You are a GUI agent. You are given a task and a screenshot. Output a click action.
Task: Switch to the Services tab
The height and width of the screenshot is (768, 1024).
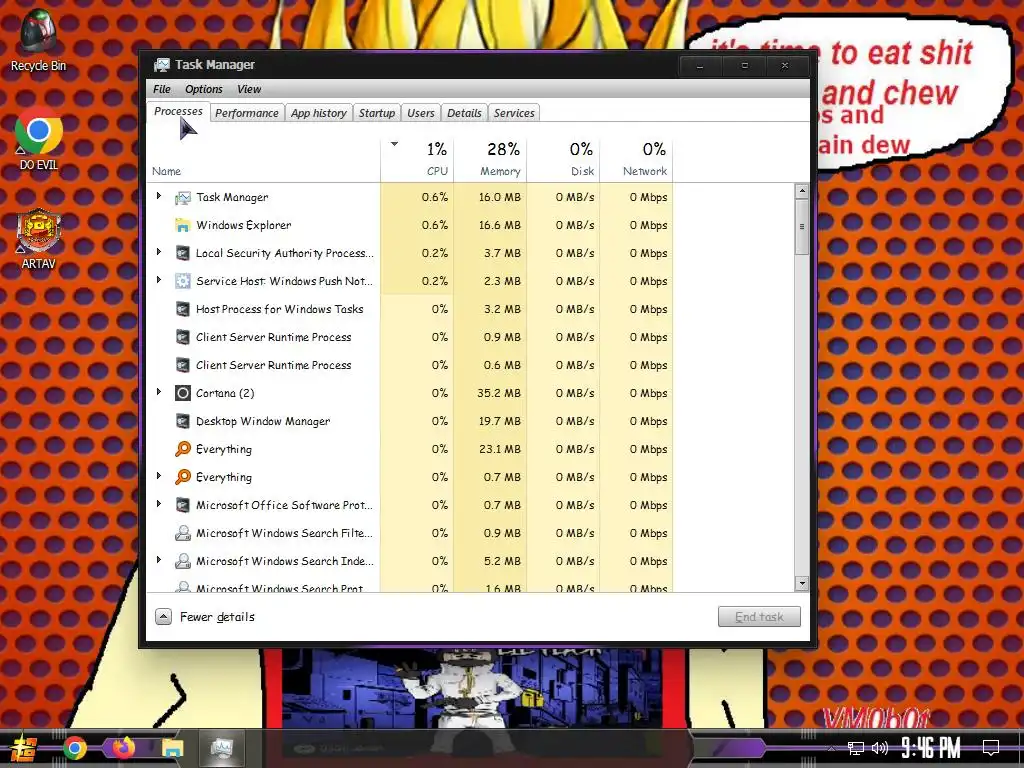[514, 113]
